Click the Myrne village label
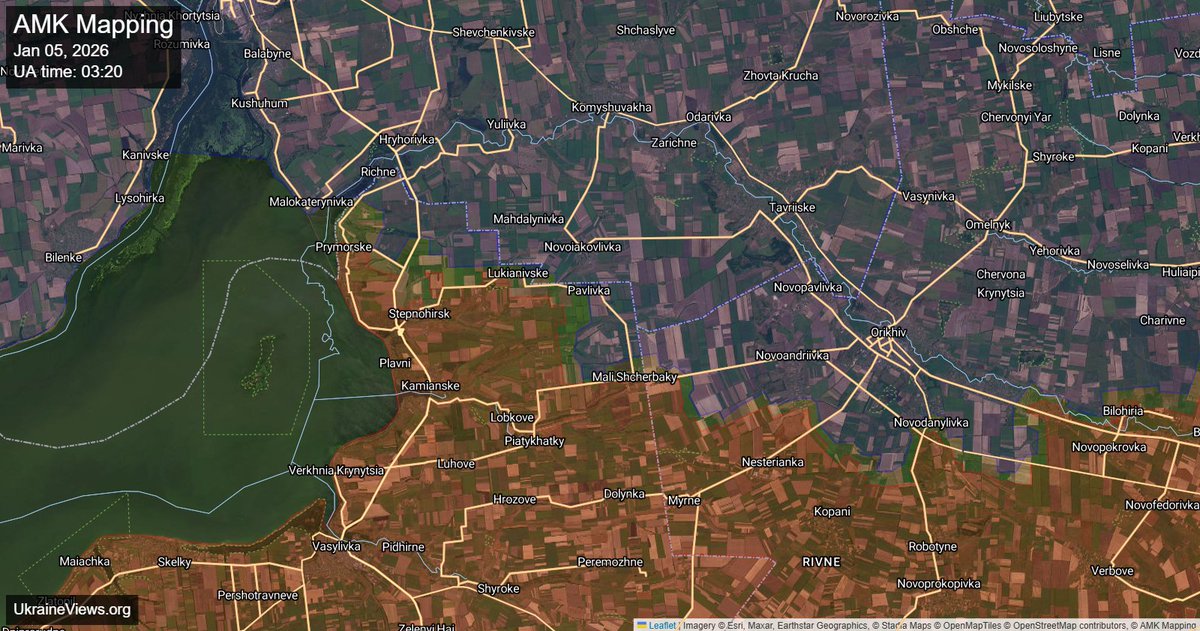The image size is (1200, 631). 684,499
